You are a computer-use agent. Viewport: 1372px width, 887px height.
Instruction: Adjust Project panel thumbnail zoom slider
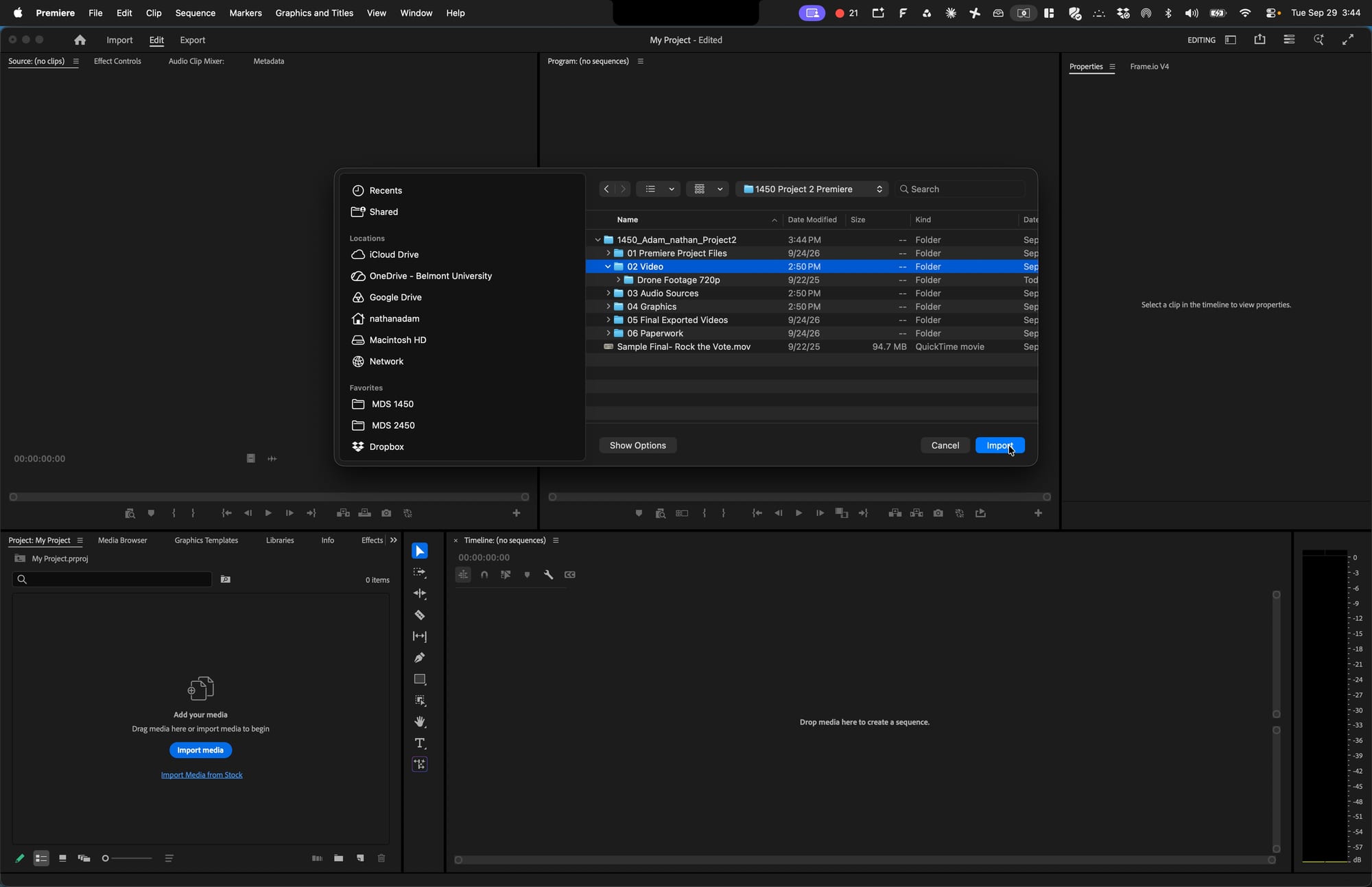(127, 858)
